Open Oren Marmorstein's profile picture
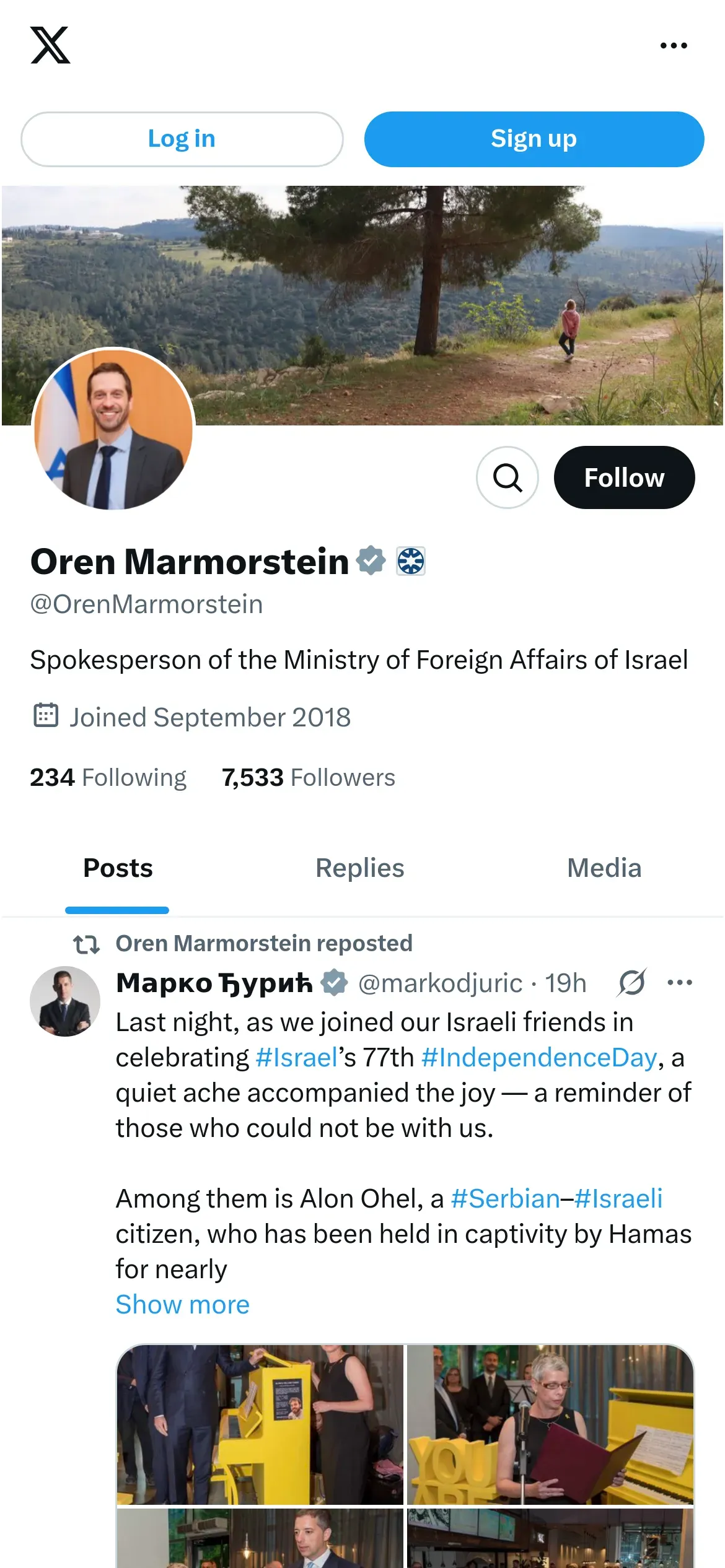725x1568 pixels. pyautogui.click(x=113, y=430)
